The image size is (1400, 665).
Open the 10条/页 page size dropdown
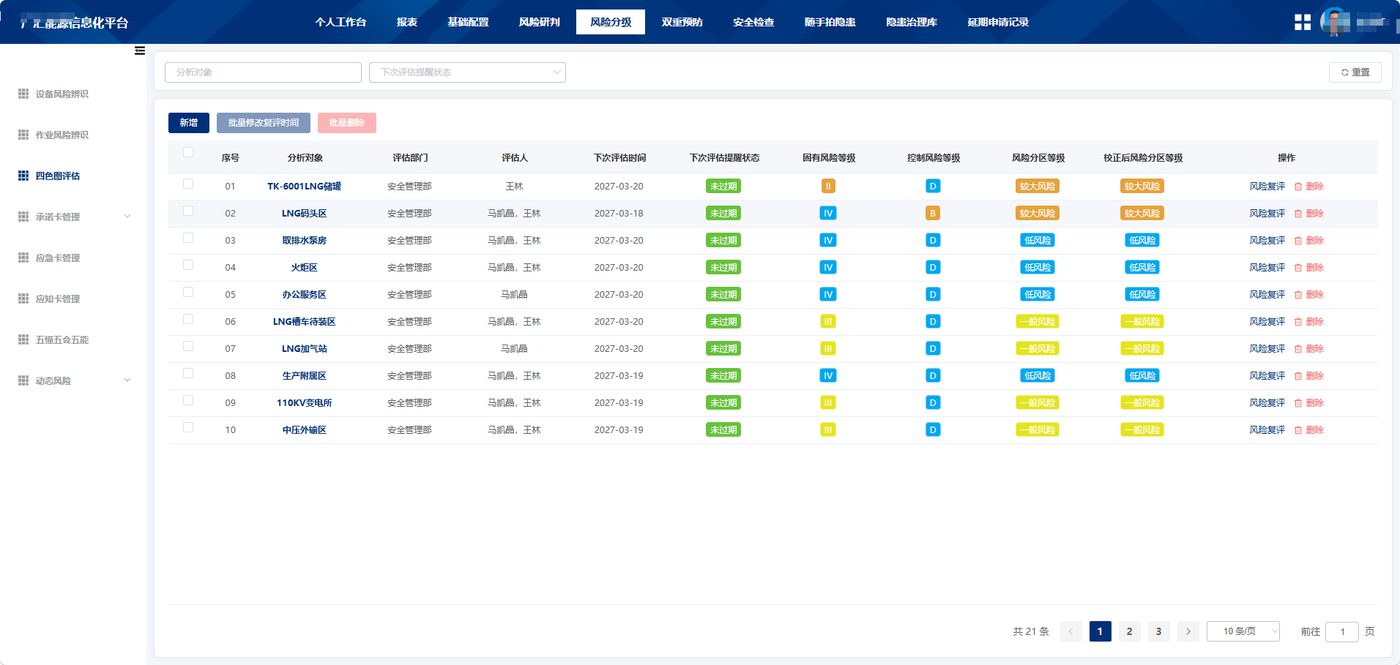[x=1244, y=631]
